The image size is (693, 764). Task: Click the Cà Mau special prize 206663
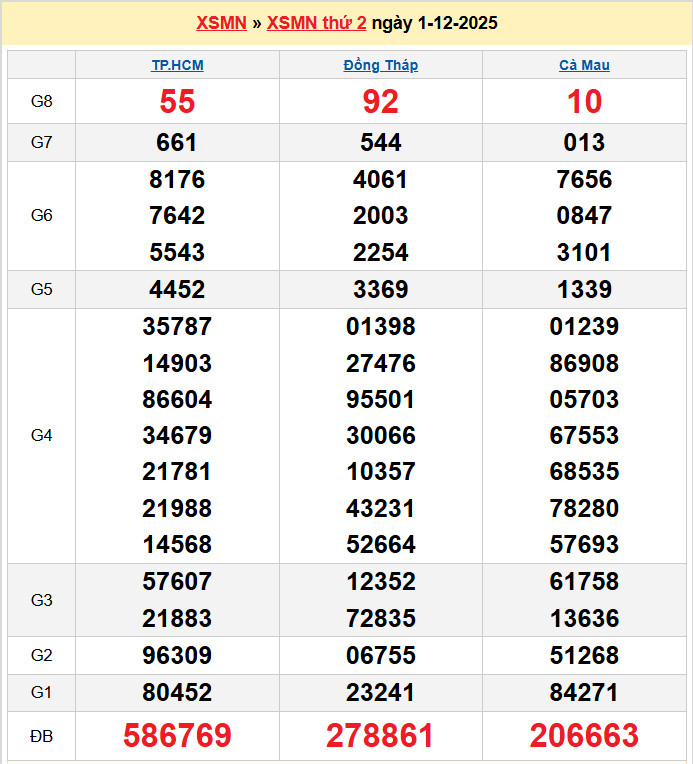(584, 736)
